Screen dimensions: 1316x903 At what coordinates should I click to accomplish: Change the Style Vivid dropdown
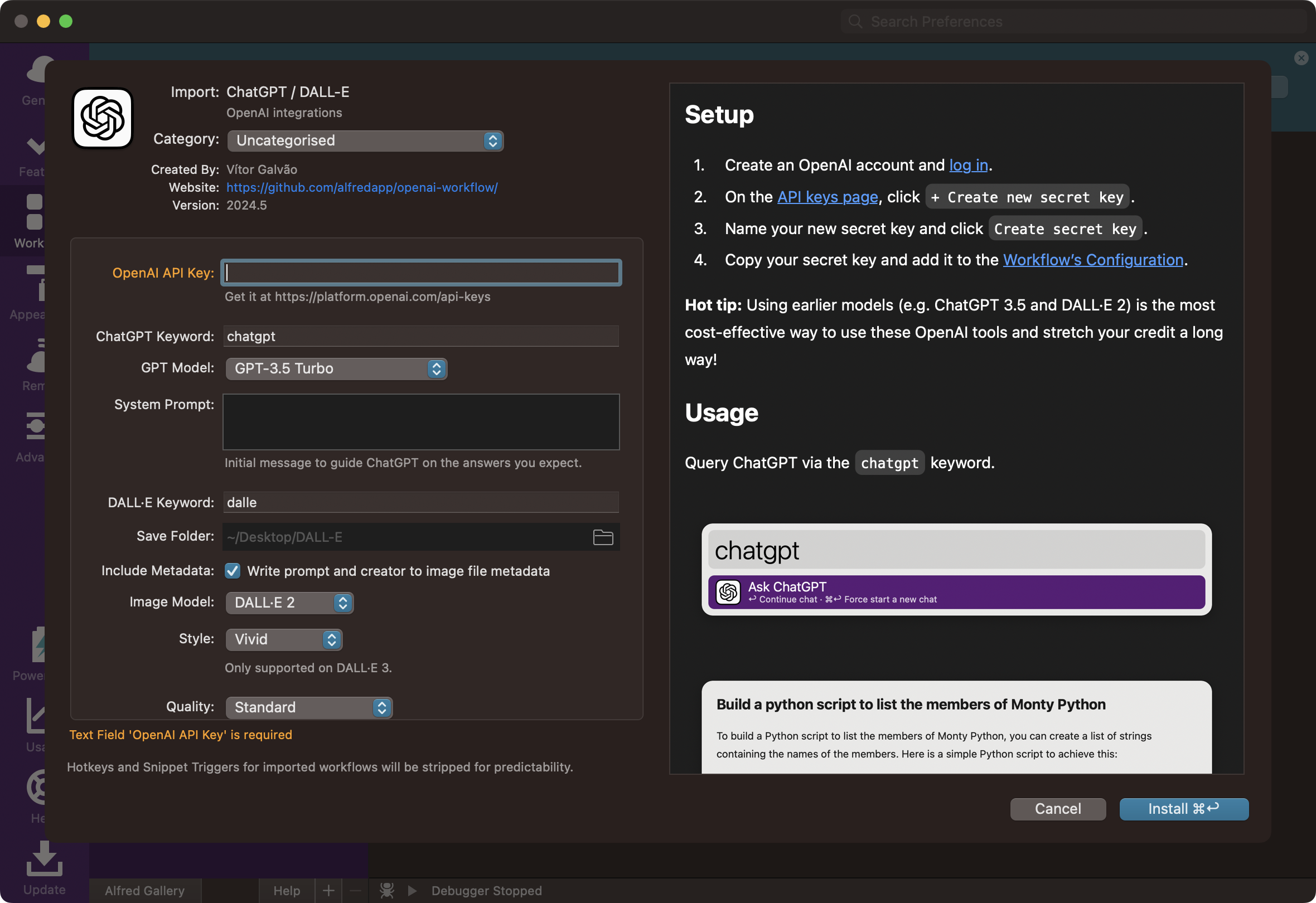284,639
